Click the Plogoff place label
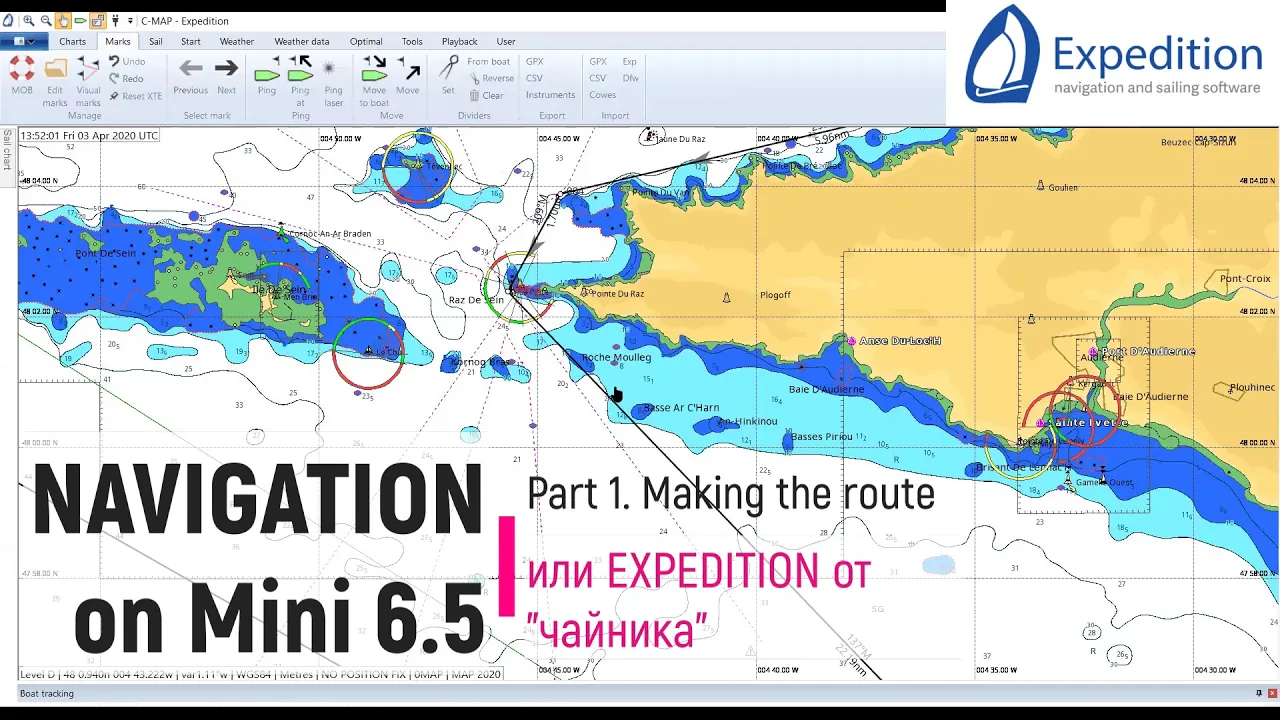Screen dimensions: 1280x720 tap(775, 295)
